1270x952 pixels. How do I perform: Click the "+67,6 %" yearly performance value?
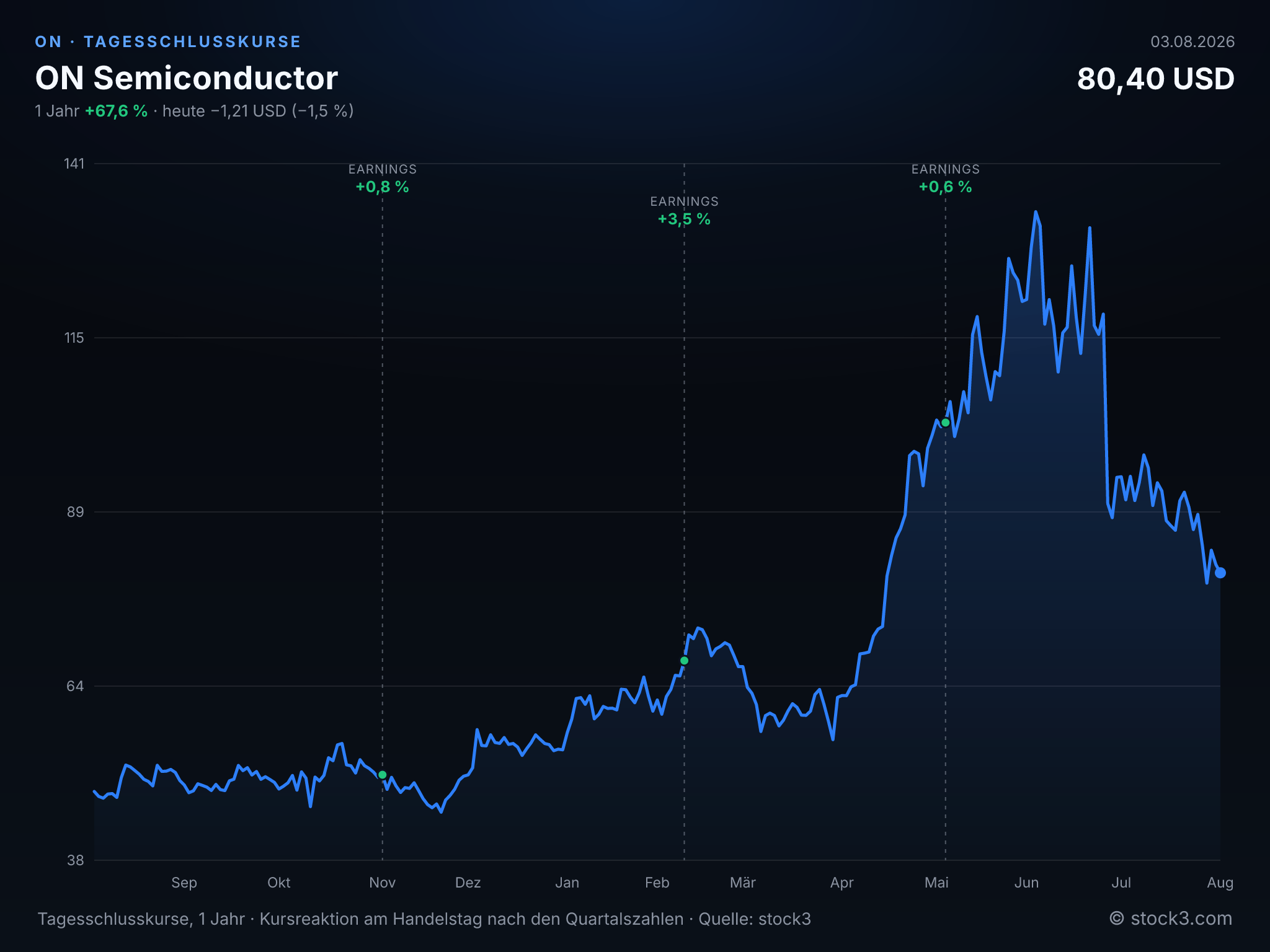(x=117, y=111)
